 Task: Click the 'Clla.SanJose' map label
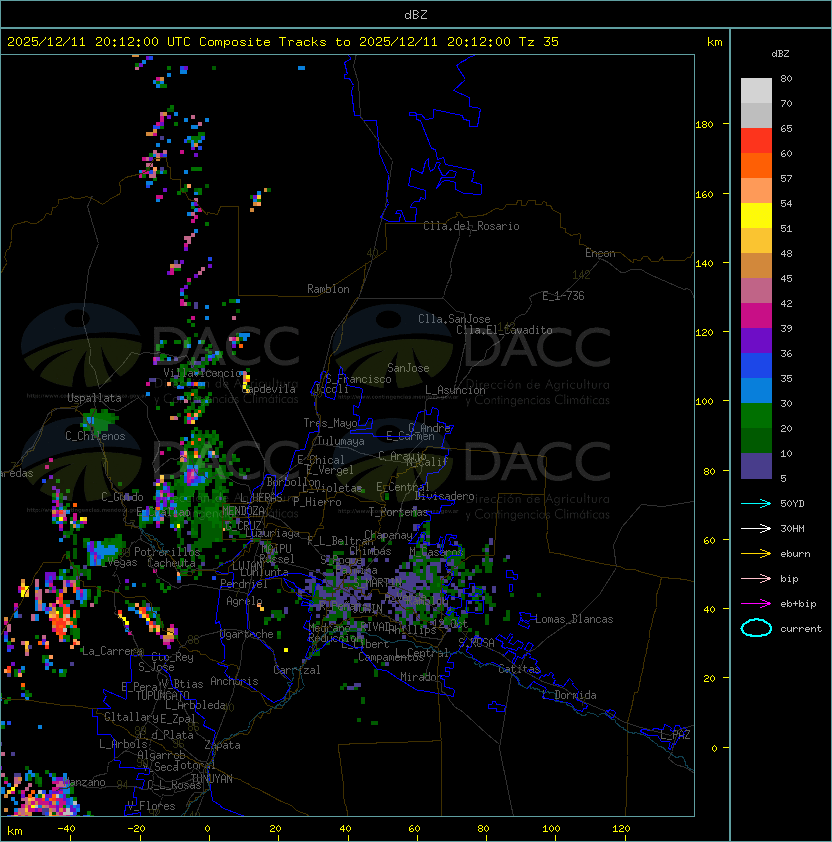click(x=454, y=319)
